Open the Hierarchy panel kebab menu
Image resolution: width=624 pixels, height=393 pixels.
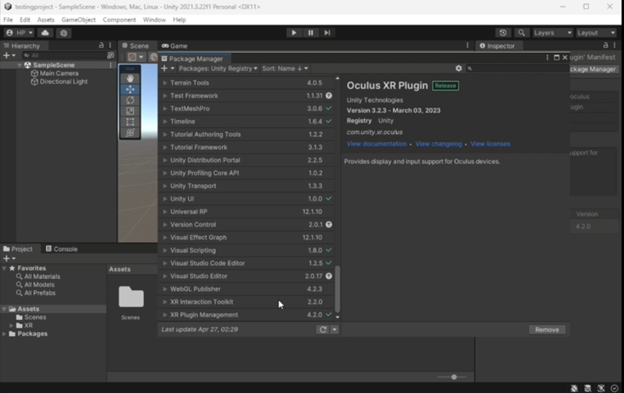[110, 45]
